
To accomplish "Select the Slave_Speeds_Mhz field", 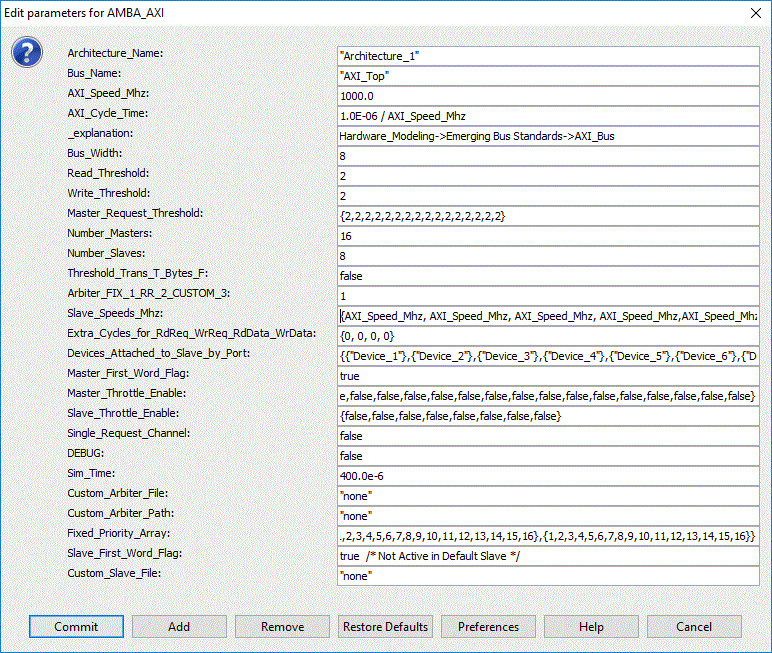I will click(x=548, y=316).
